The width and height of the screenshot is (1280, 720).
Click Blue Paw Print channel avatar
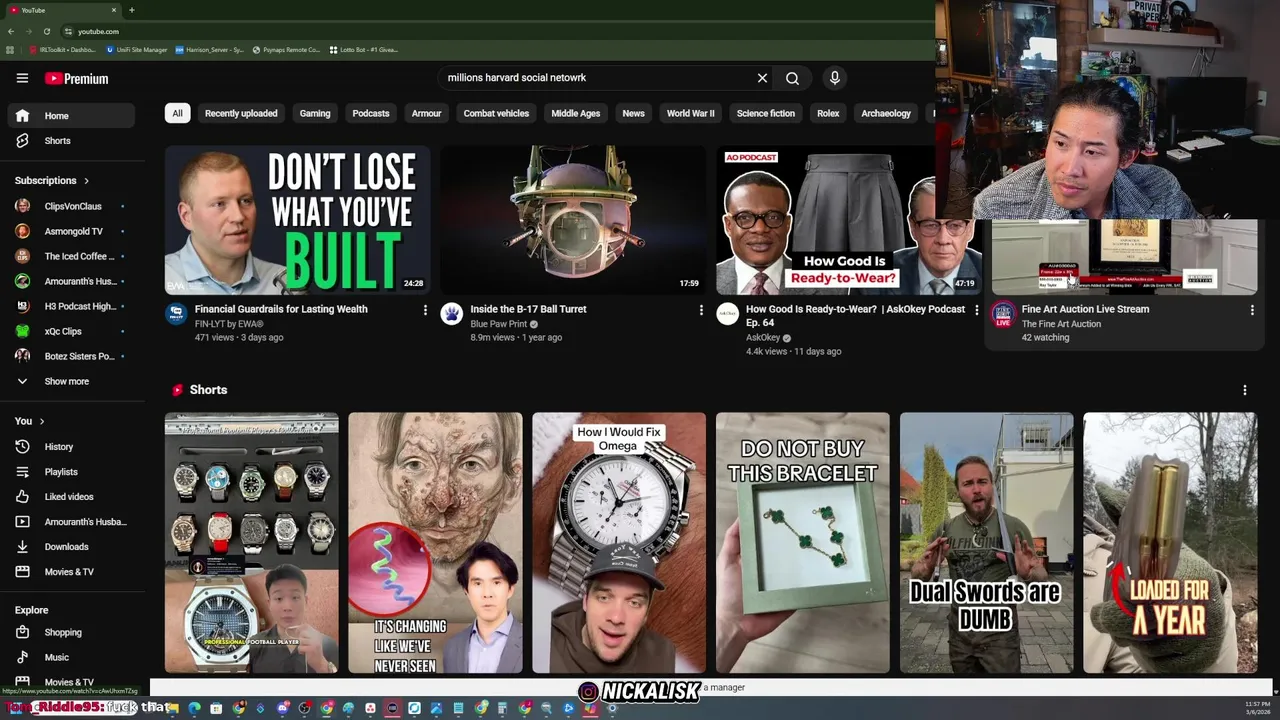coord(452,313)
